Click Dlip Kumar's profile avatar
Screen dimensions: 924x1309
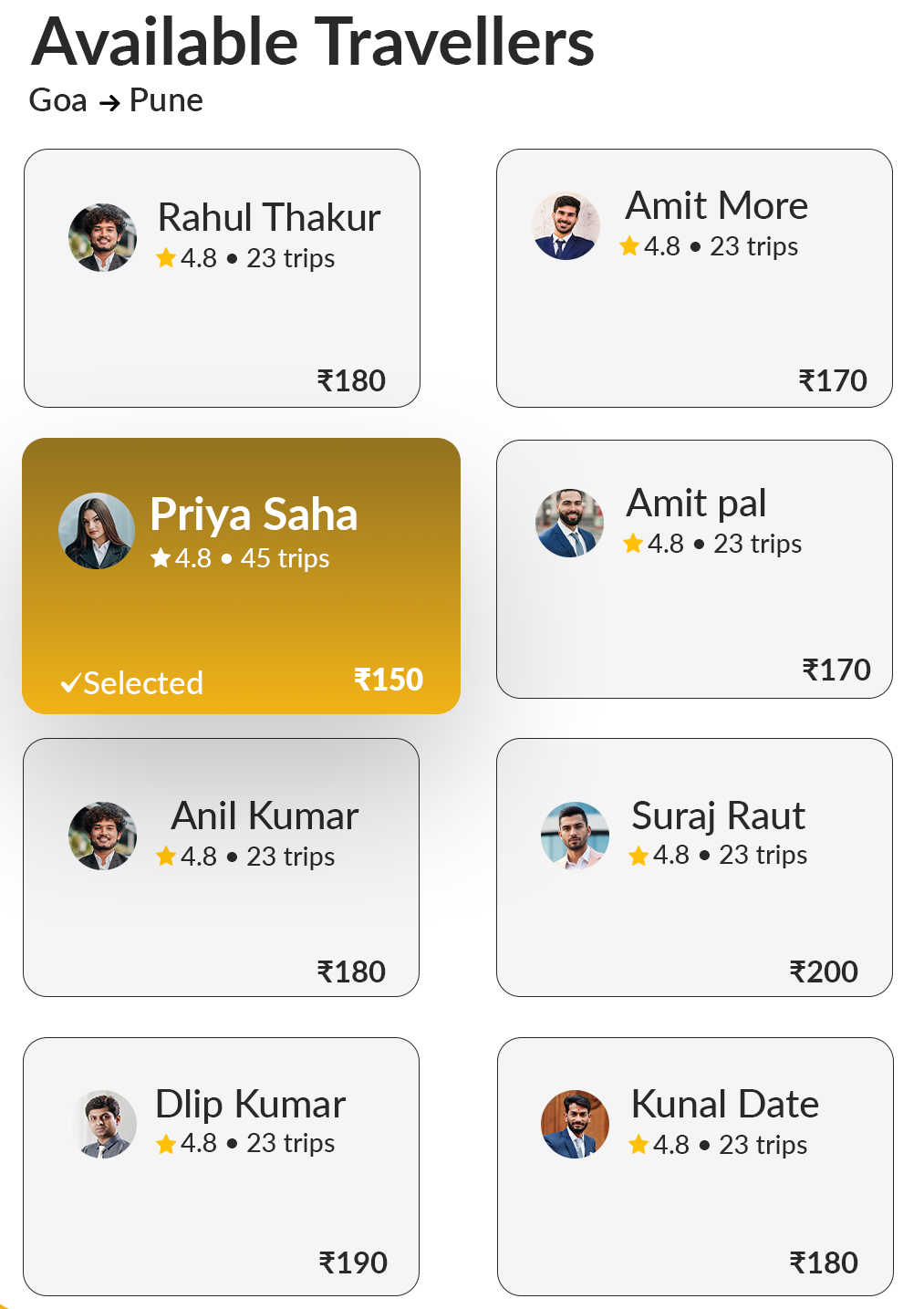(x=105, y=1124)
